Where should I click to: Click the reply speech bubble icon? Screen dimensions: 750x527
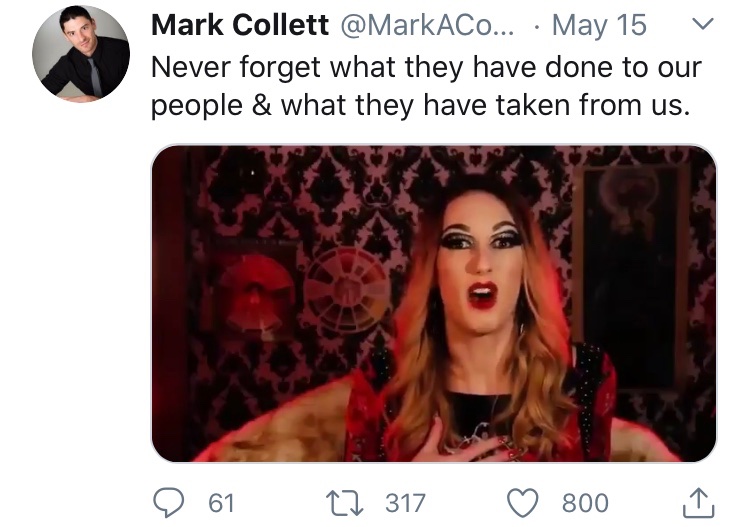tap(168, 503)
